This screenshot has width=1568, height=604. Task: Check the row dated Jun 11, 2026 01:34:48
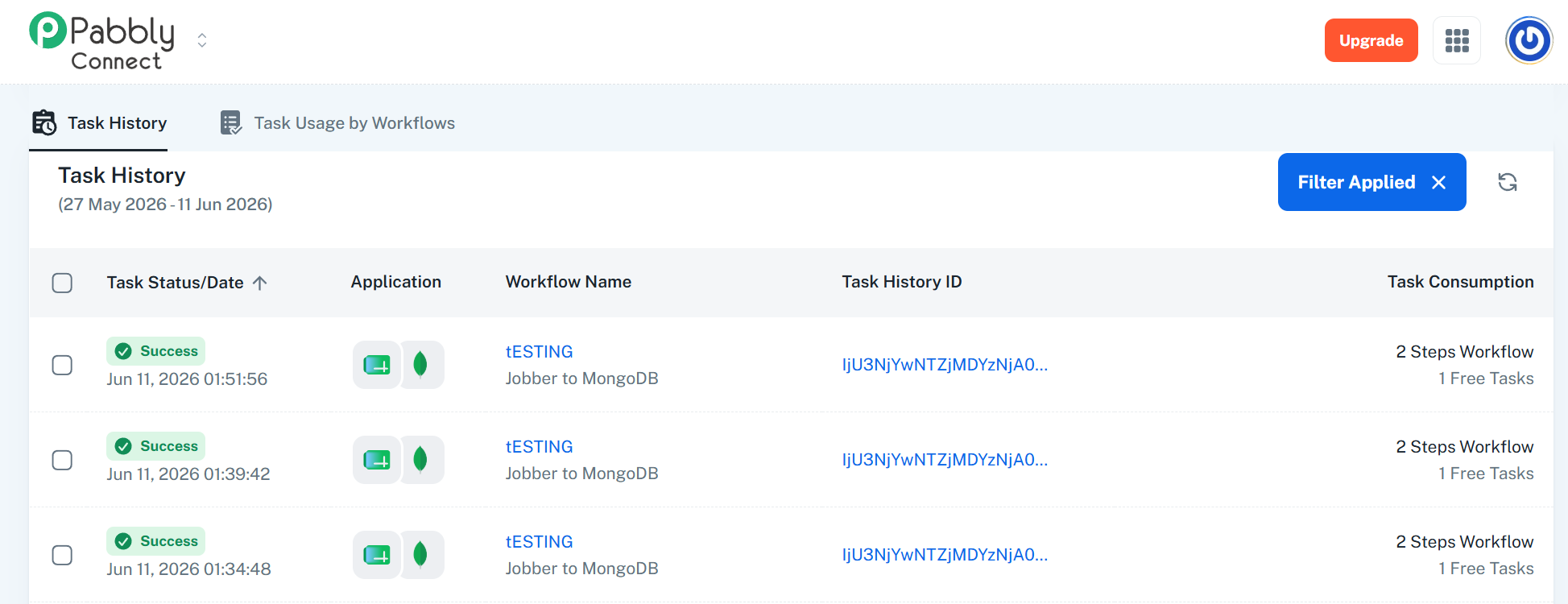[62, 555]
